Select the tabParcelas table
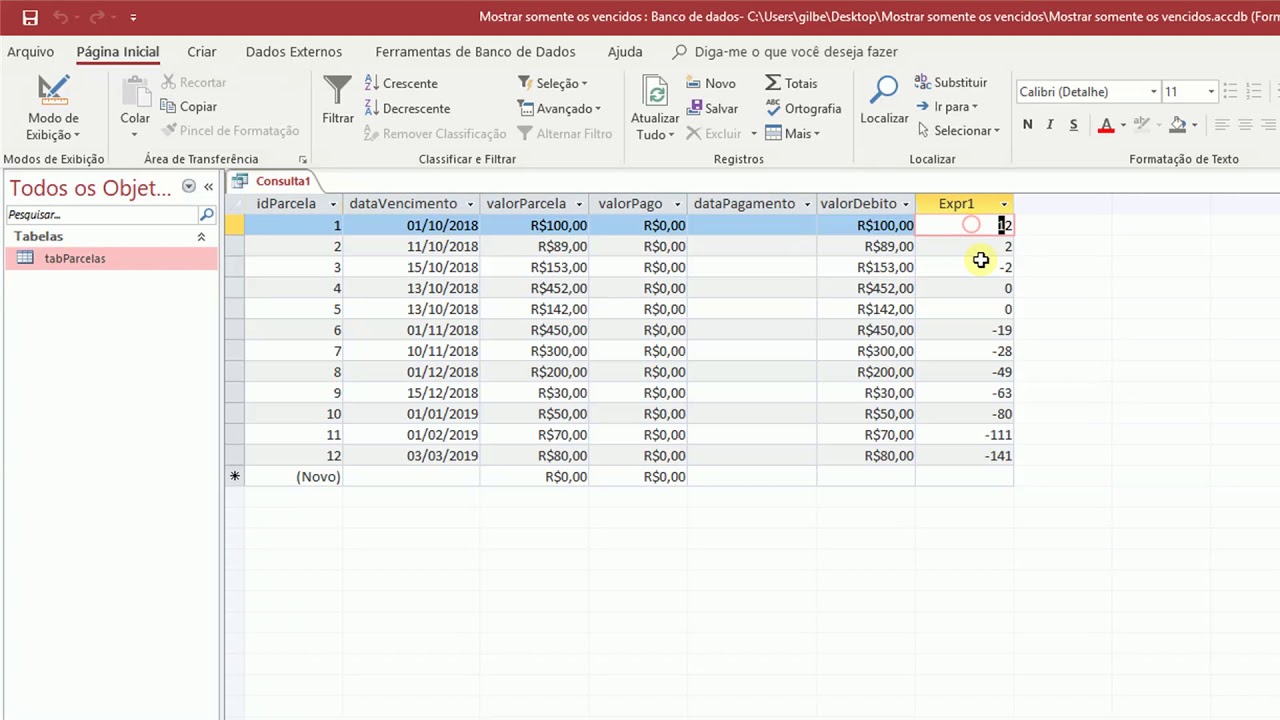This screenshot has height=720, width=1280. tap(111, 258)
